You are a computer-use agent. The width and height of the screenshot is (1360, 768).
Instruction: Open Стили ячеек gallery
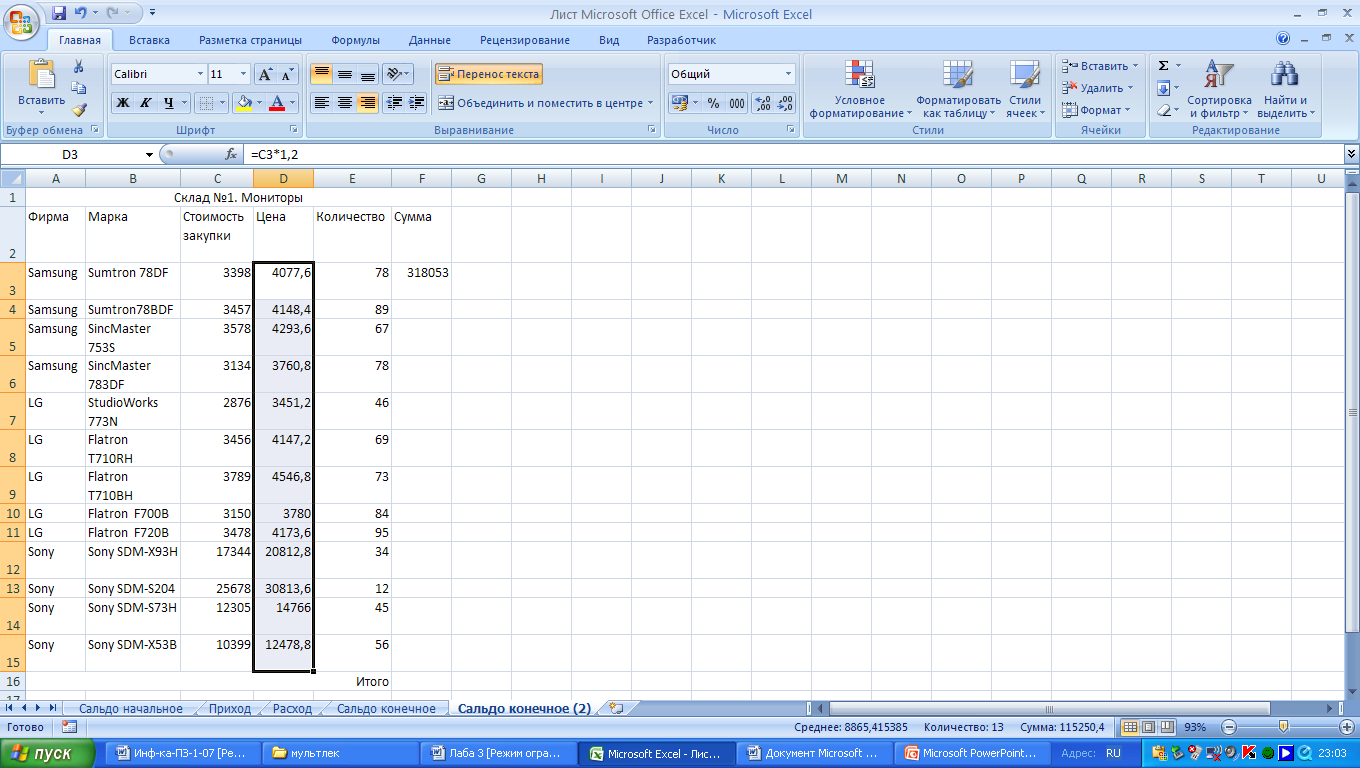1025,89
